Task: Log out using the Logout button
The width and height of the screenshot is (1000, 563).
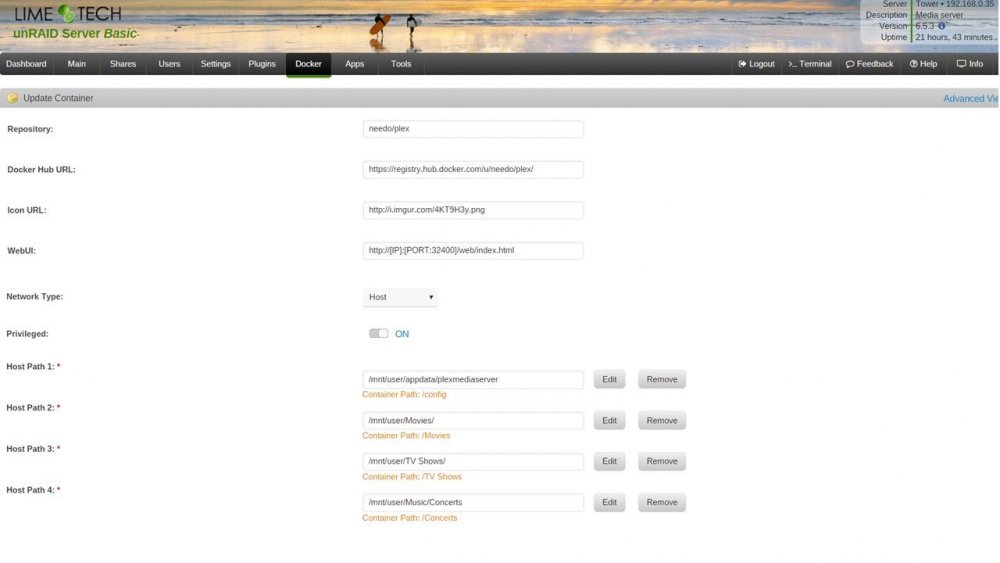Action: 756,64
